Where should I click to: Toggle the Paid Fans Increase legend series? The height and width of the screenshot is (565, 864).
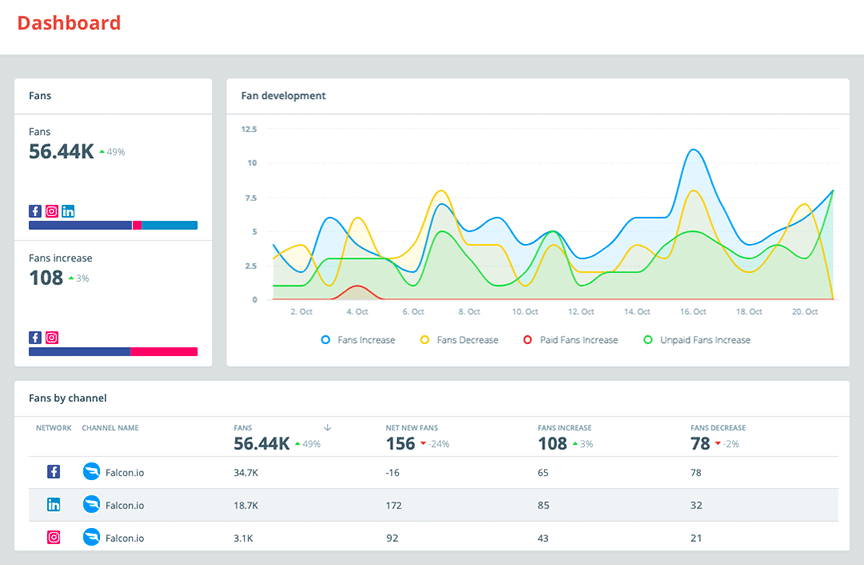pyautogui.click(x=570, y=340)
